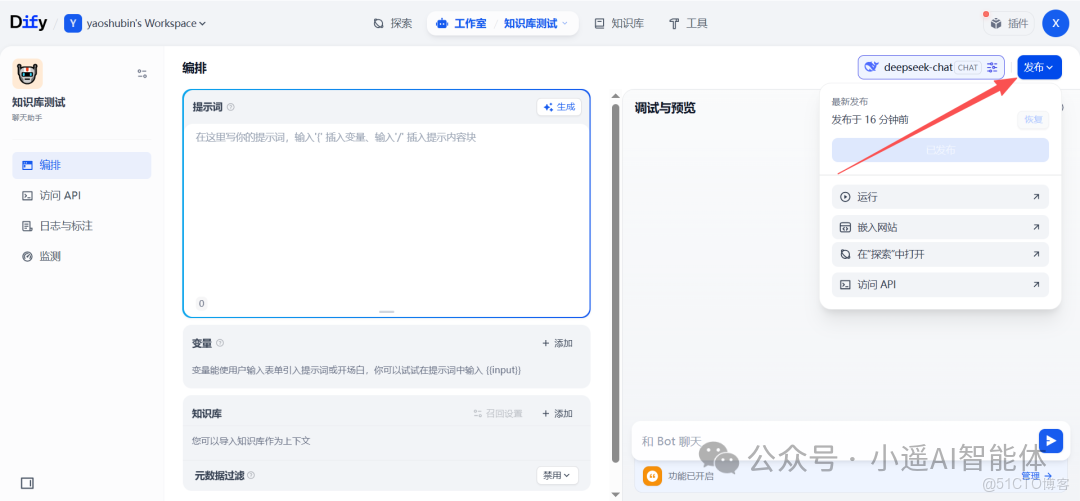This screenshot has height=501, width=1080.
Task: Click the embed window icon beside 嵌入网站
Action: 845,227
